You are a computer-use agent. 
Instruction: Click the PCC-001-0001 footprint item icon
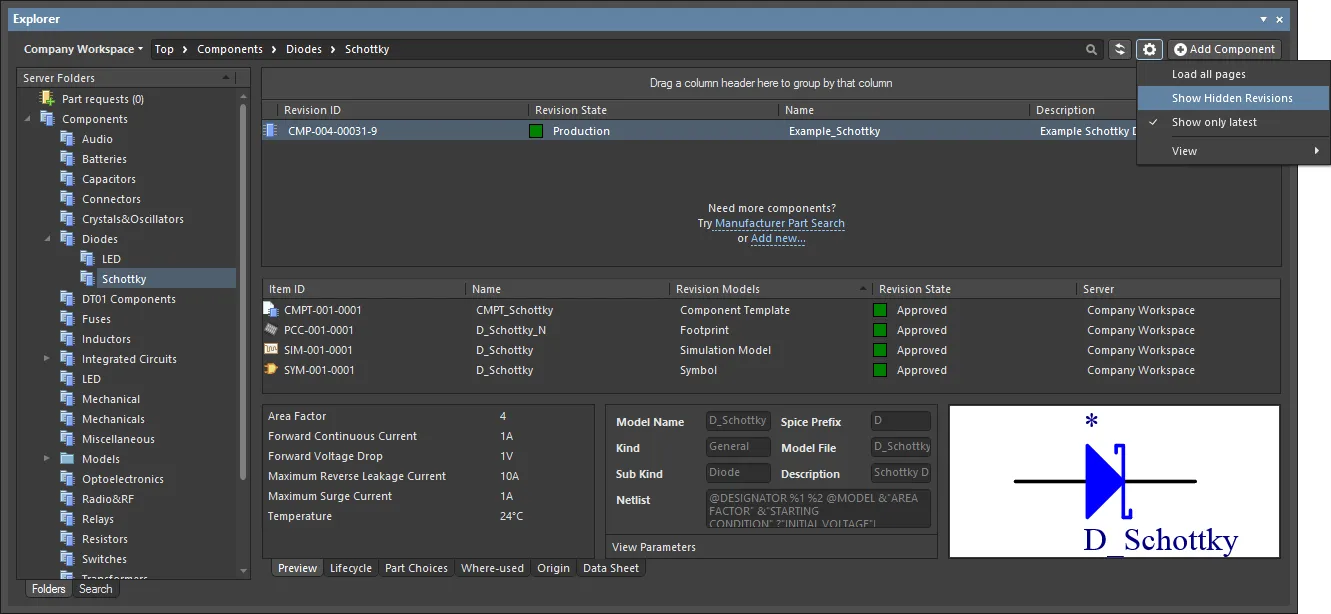271,330
